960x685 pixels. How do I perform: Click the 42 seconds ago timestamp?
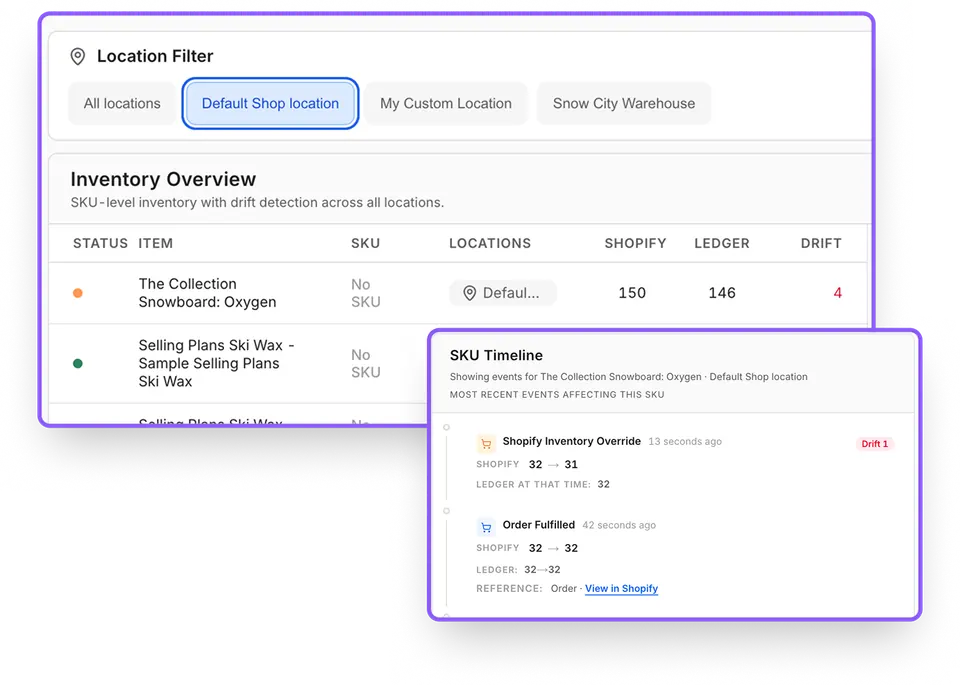point(619,525)
